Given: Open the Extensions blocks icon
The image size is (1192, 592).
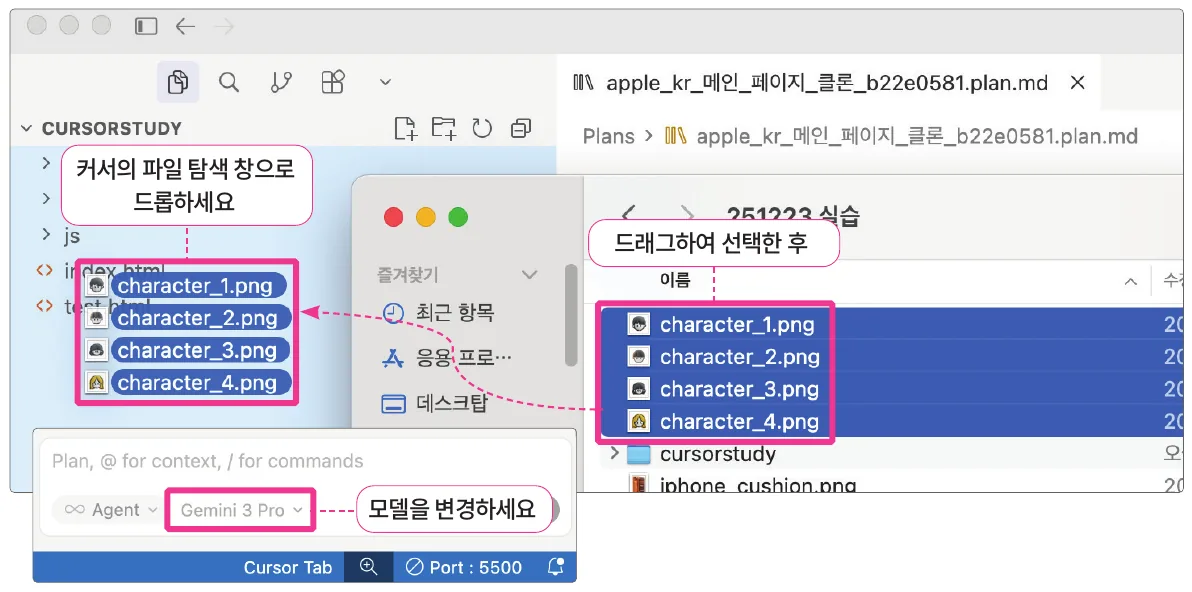Looking at the screenshot, I should pyautogui.click(x=333, y=82).
